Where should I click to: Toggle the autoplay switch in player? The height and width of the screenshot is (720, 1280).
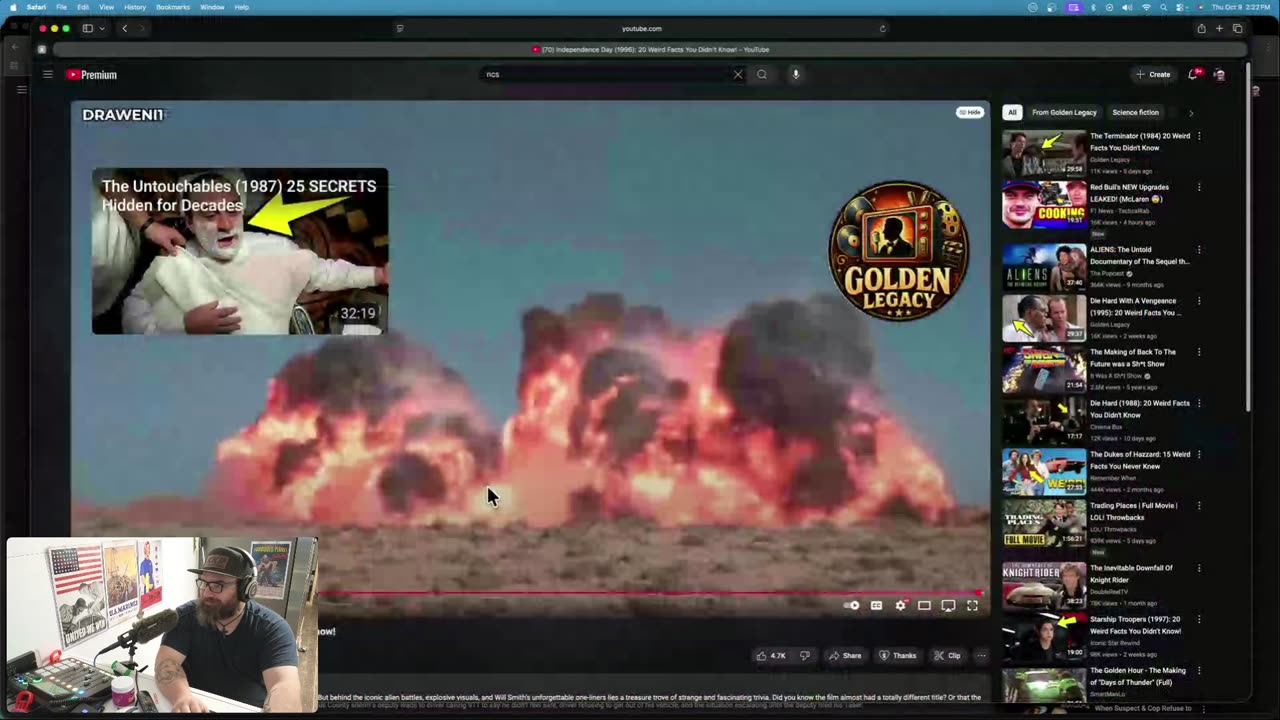851,605
